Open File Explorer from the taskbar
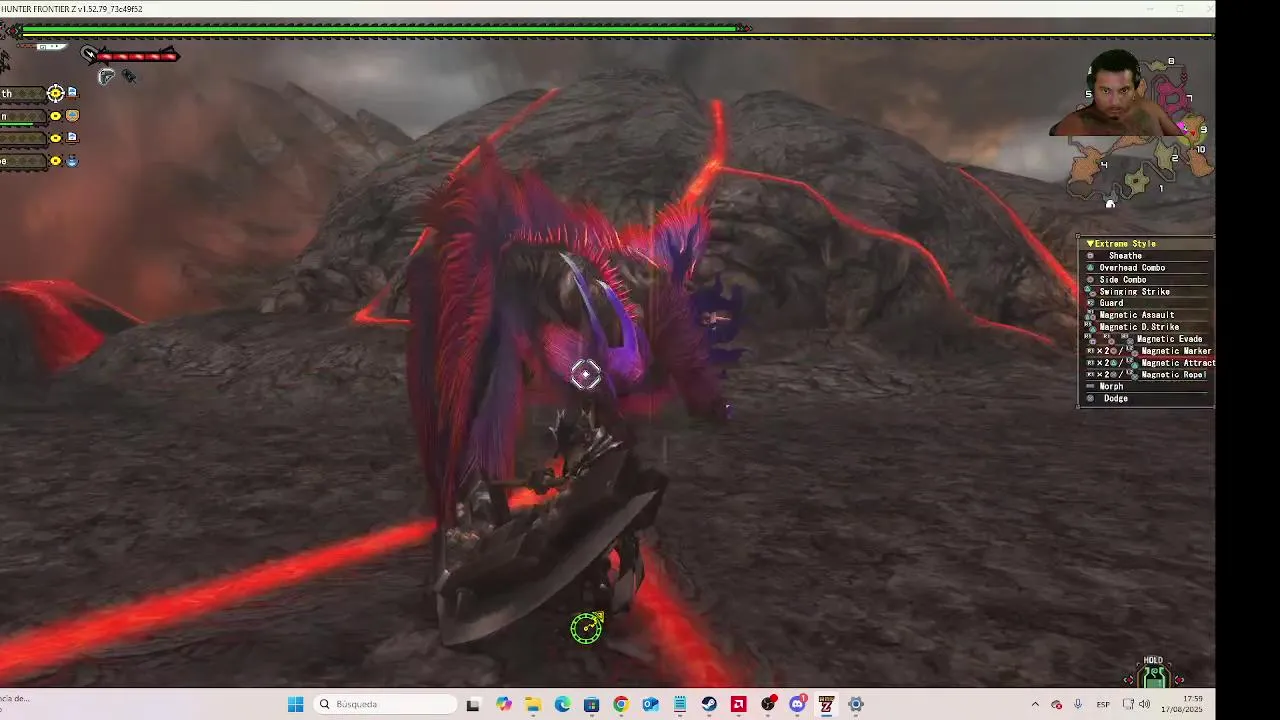This screenshot has height=720, width=1280. 532,704
